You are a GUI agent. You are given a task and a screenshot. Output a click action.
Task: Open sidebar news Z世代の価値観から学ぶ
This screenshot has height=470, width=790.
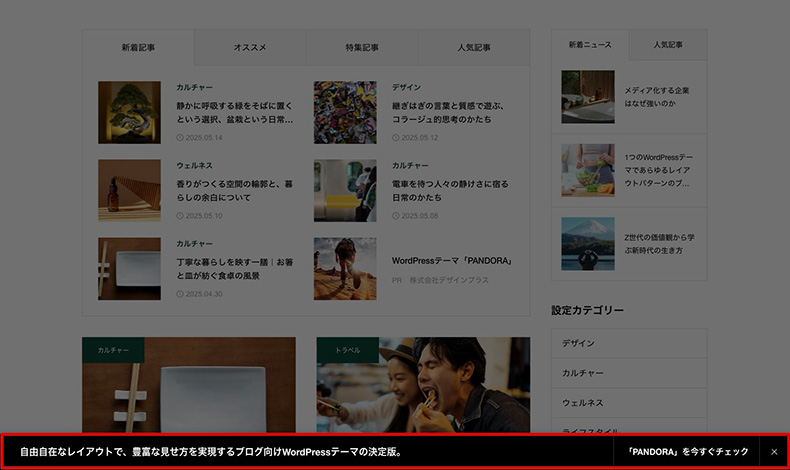(x=659, y=244)
